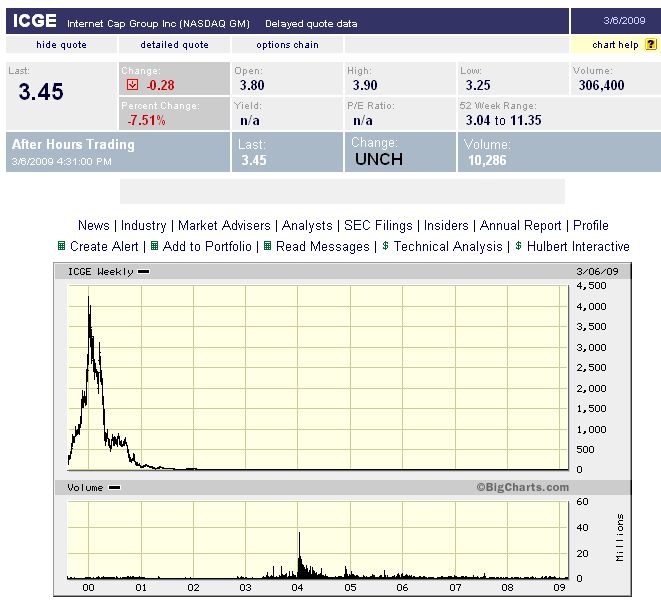Click the empty gray banner placeholder
The image size is (661, 602).
pos(342,191)
